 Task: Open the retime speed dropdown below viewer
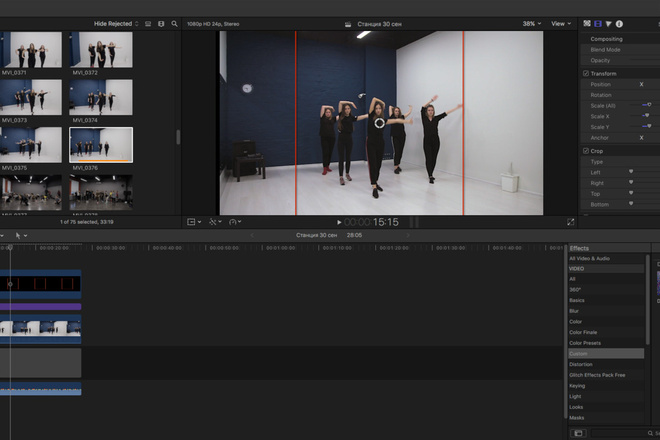235,222
